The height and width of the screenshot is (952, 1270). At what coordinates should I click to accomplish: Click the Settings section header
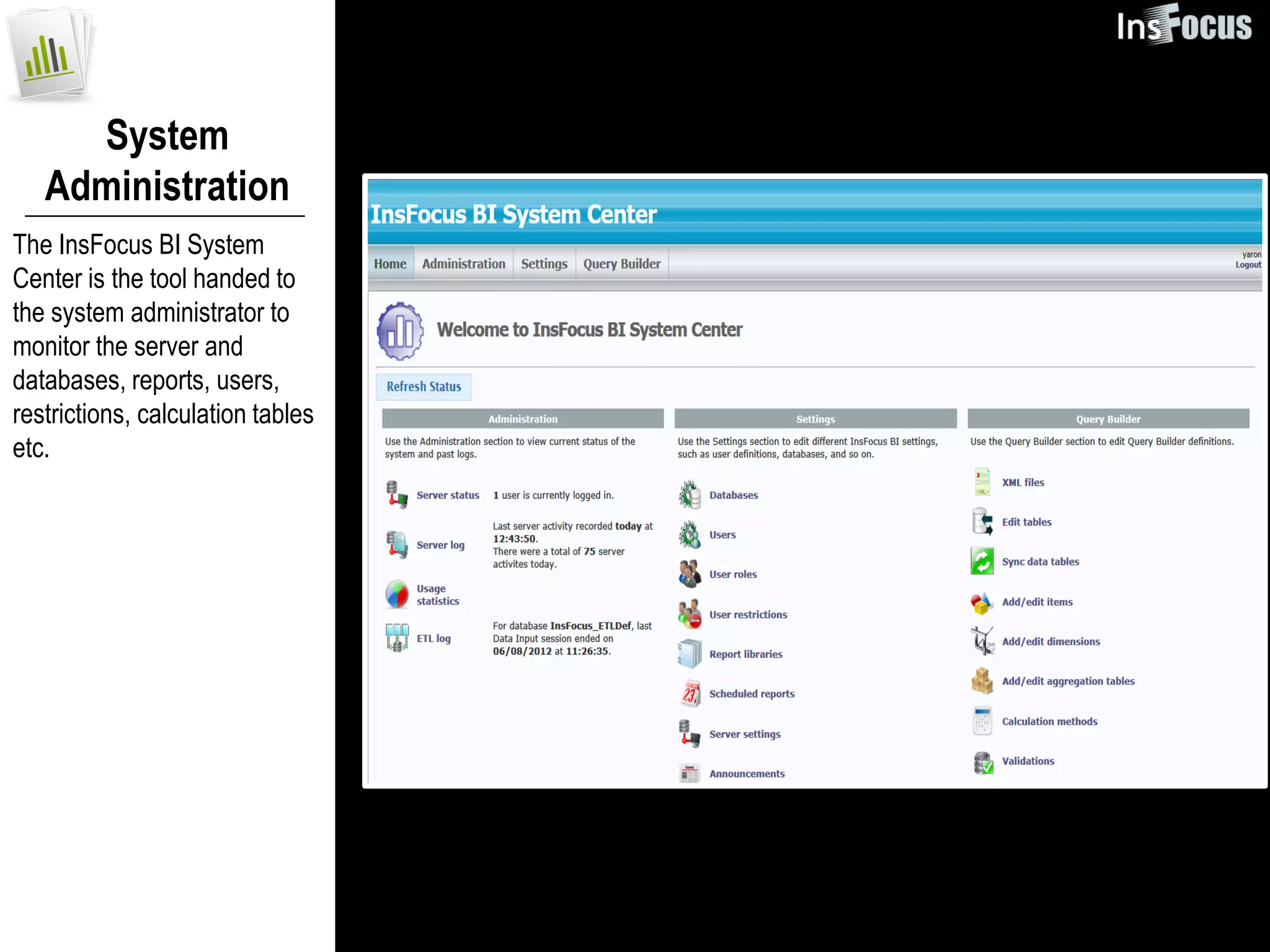point(815,419)
